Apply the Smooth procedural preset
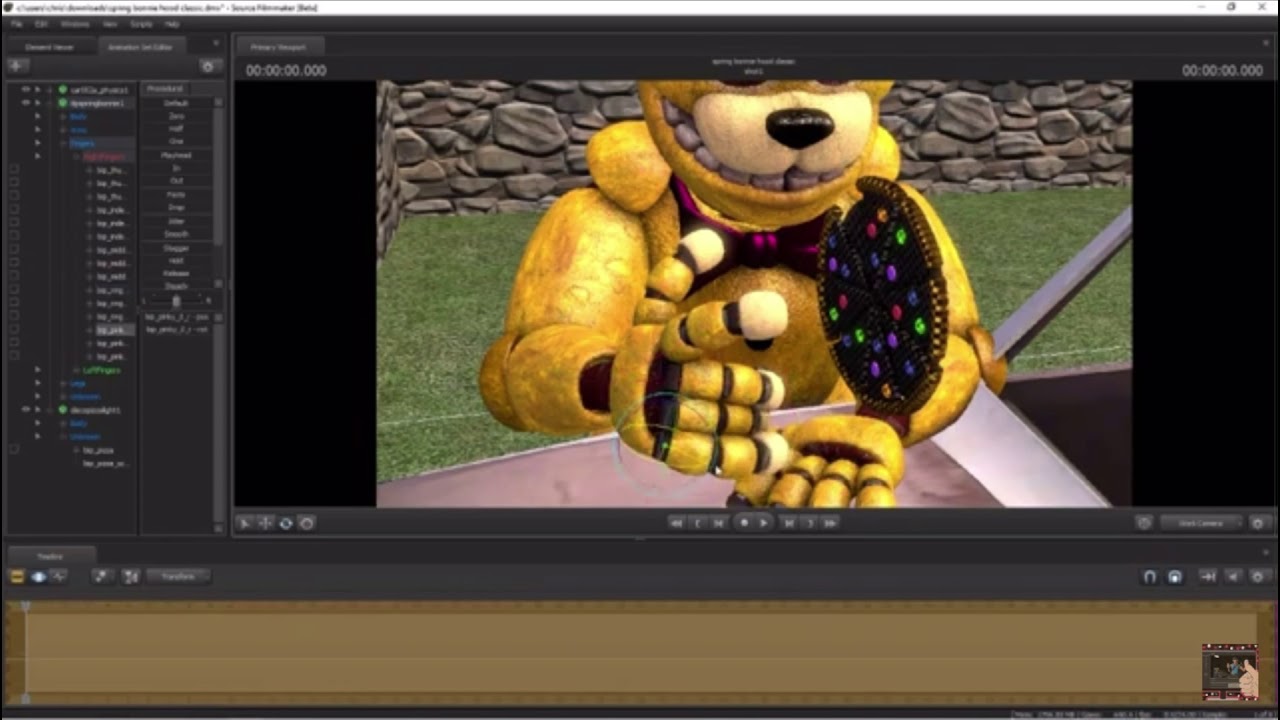Viewport: 1280px width, 720px height. click(176, 234)
